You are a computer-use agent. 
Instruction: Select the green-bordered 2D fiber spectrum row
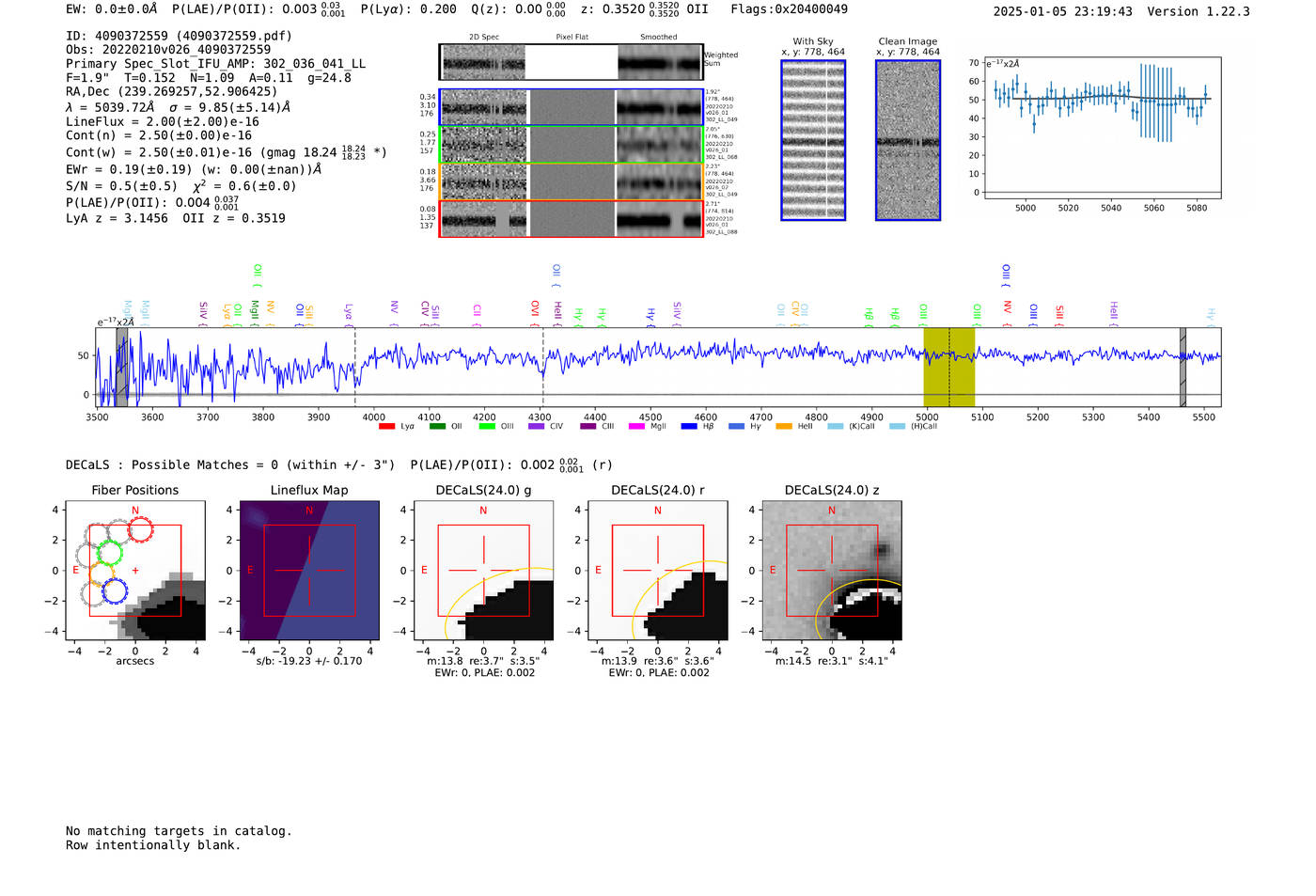(572, 145)
